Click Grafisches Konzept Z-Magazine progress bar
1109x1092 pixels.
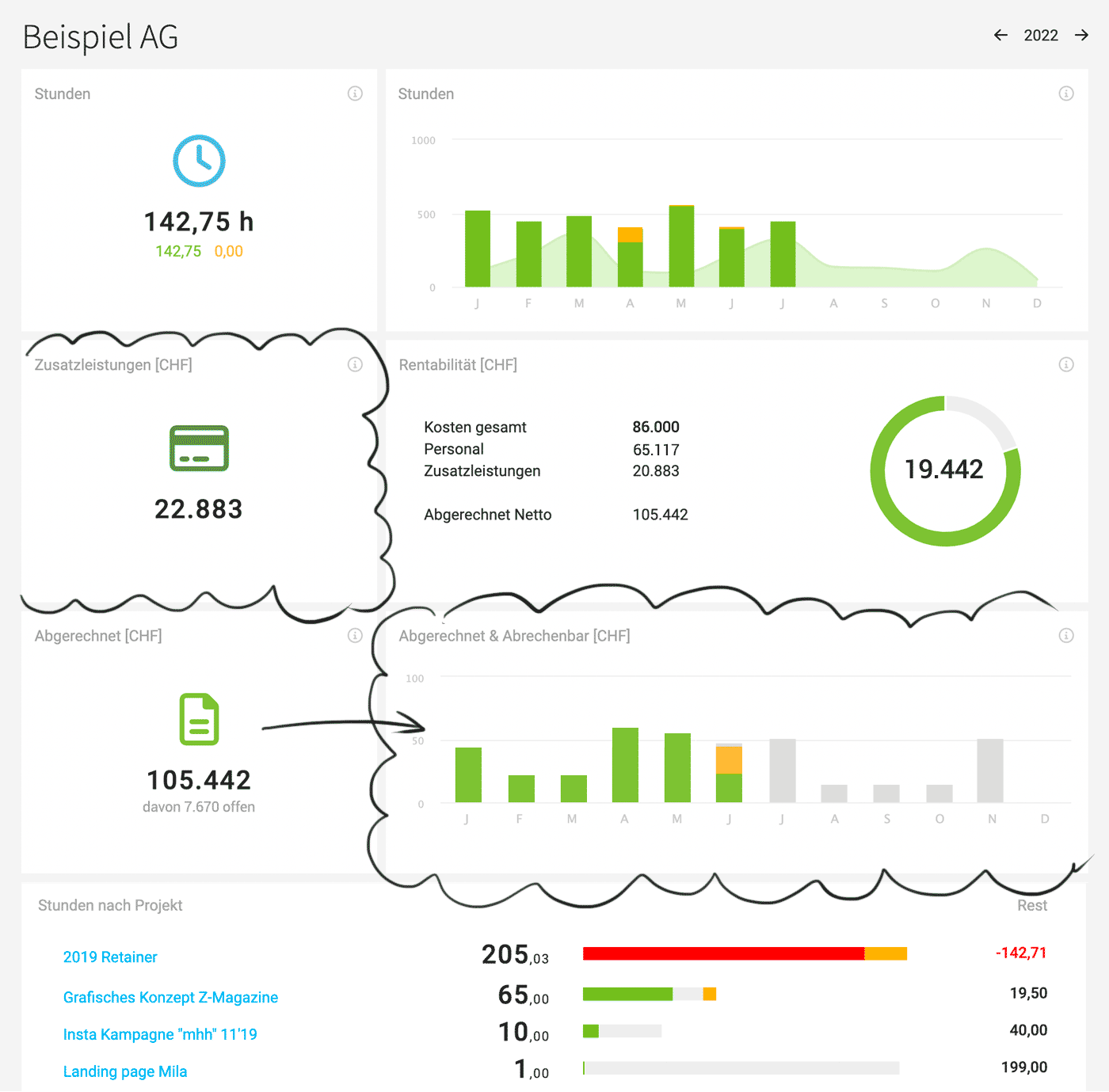point(650,994)
